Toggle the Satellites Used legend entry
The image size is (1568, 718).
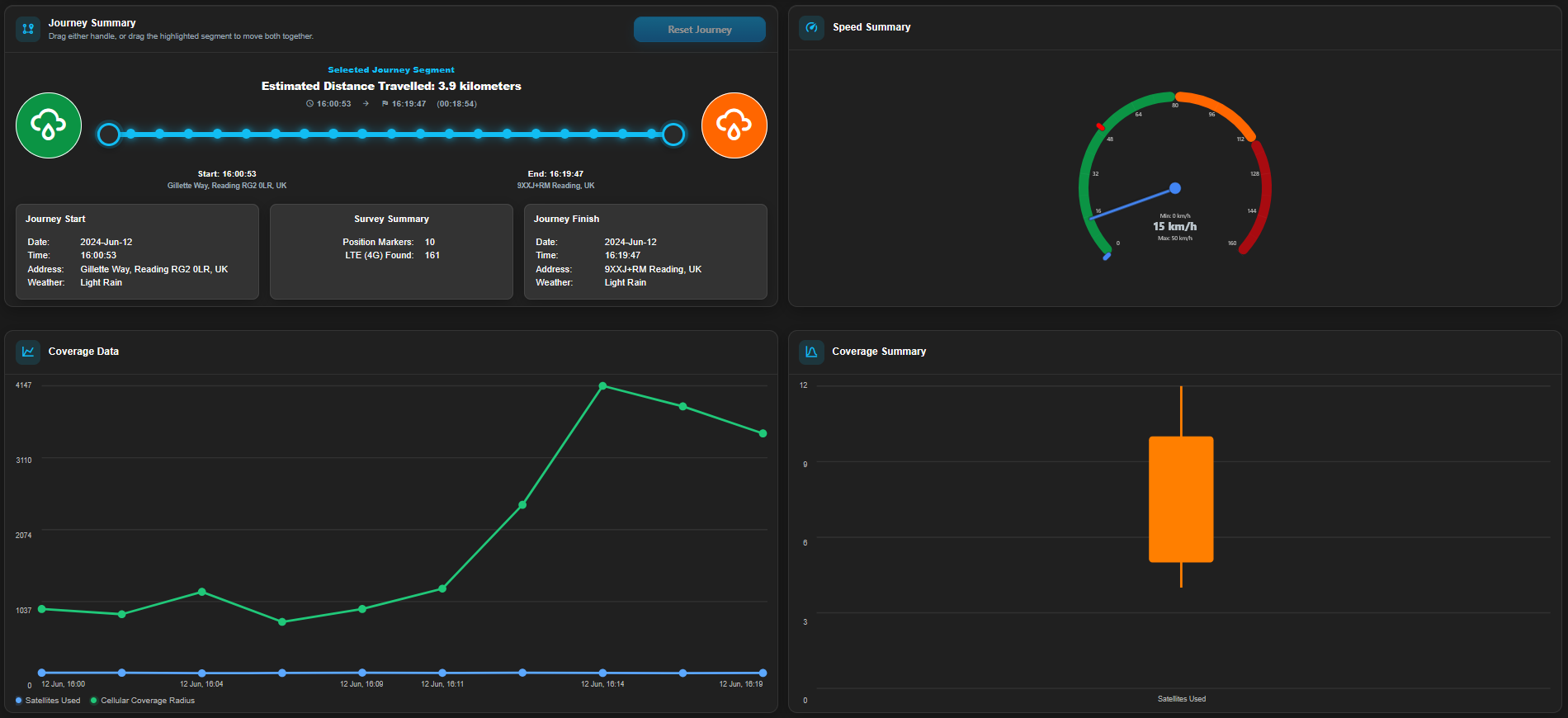click(48, 701)
